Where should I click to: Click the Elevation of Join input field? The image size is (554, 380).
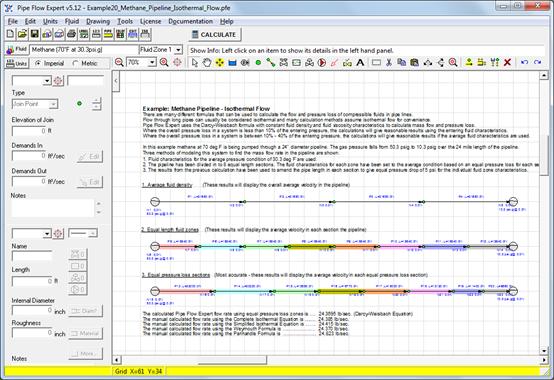[x=29, y=131]
